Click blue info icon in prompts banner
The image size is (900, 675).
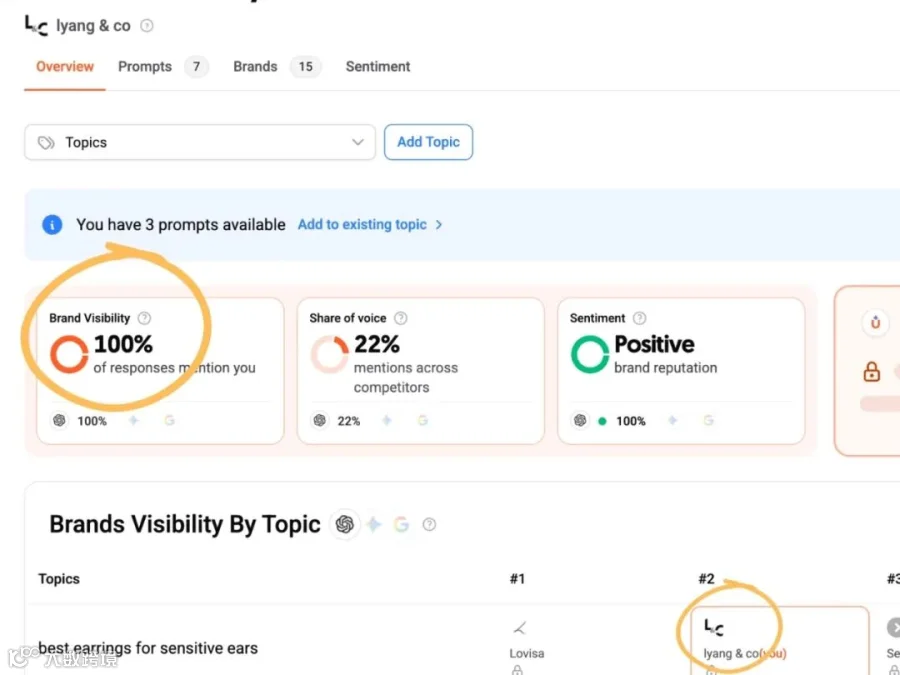tap(52, 224)
